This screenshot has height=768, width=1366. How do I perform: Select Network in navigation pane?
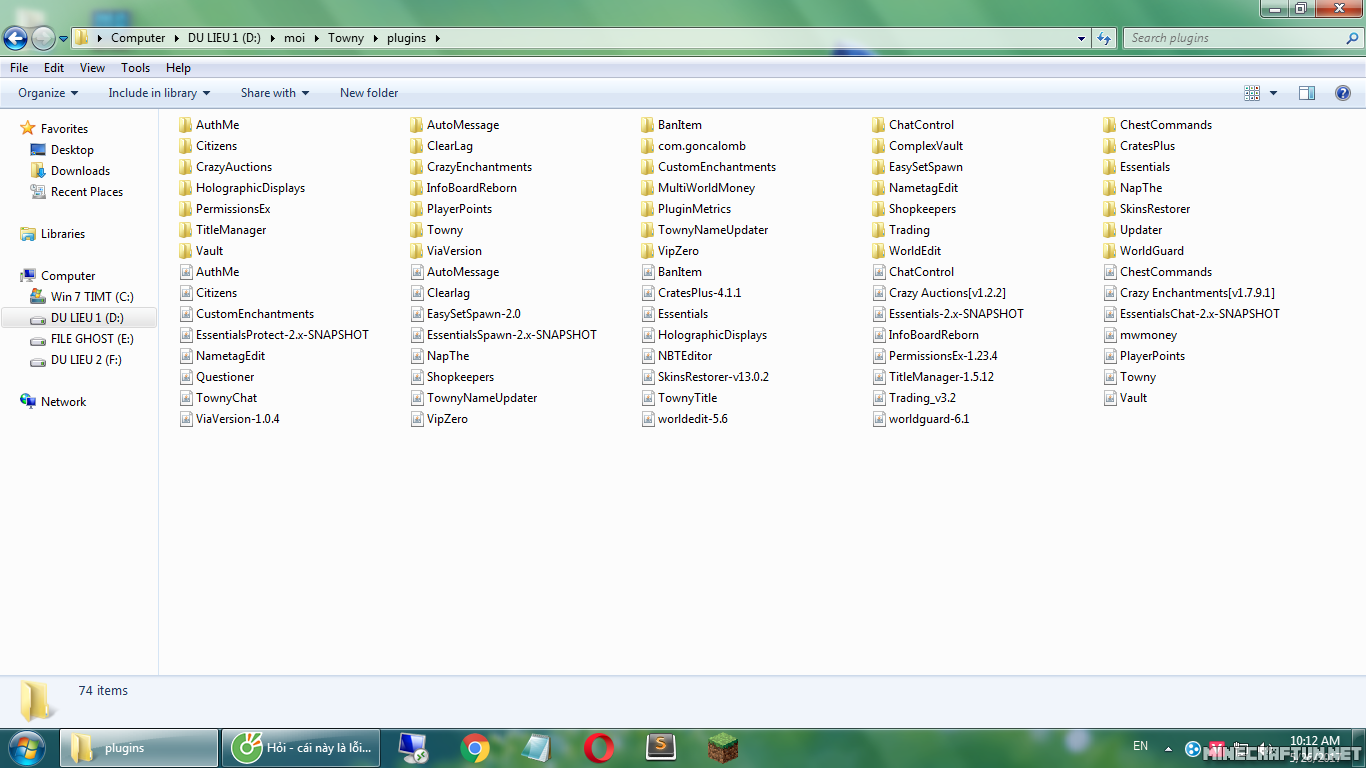pyautogui.click(x=53, y=402)
